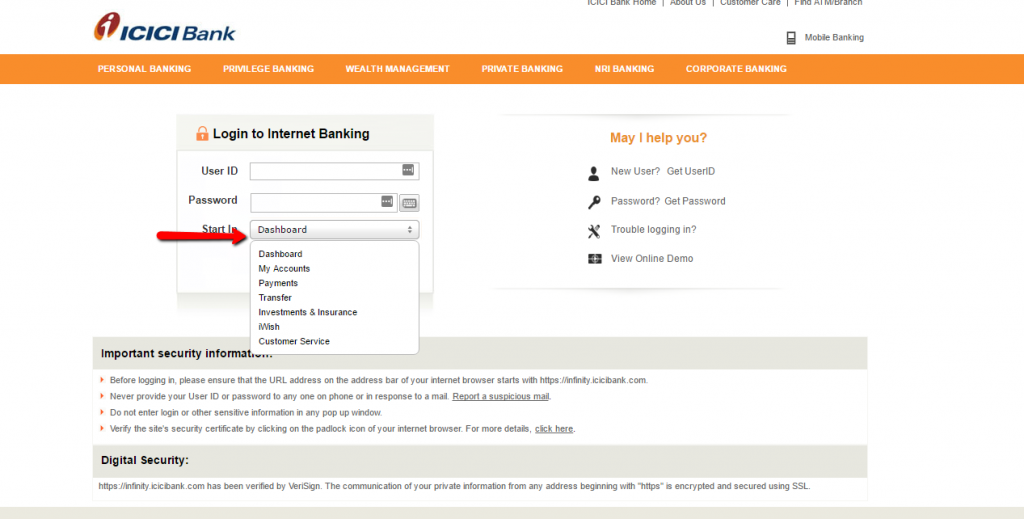Image resolution: width=1024 pixels, height=519 pixels.
Task: Click the ICICI Bank logo
Action: coord(164,27)
